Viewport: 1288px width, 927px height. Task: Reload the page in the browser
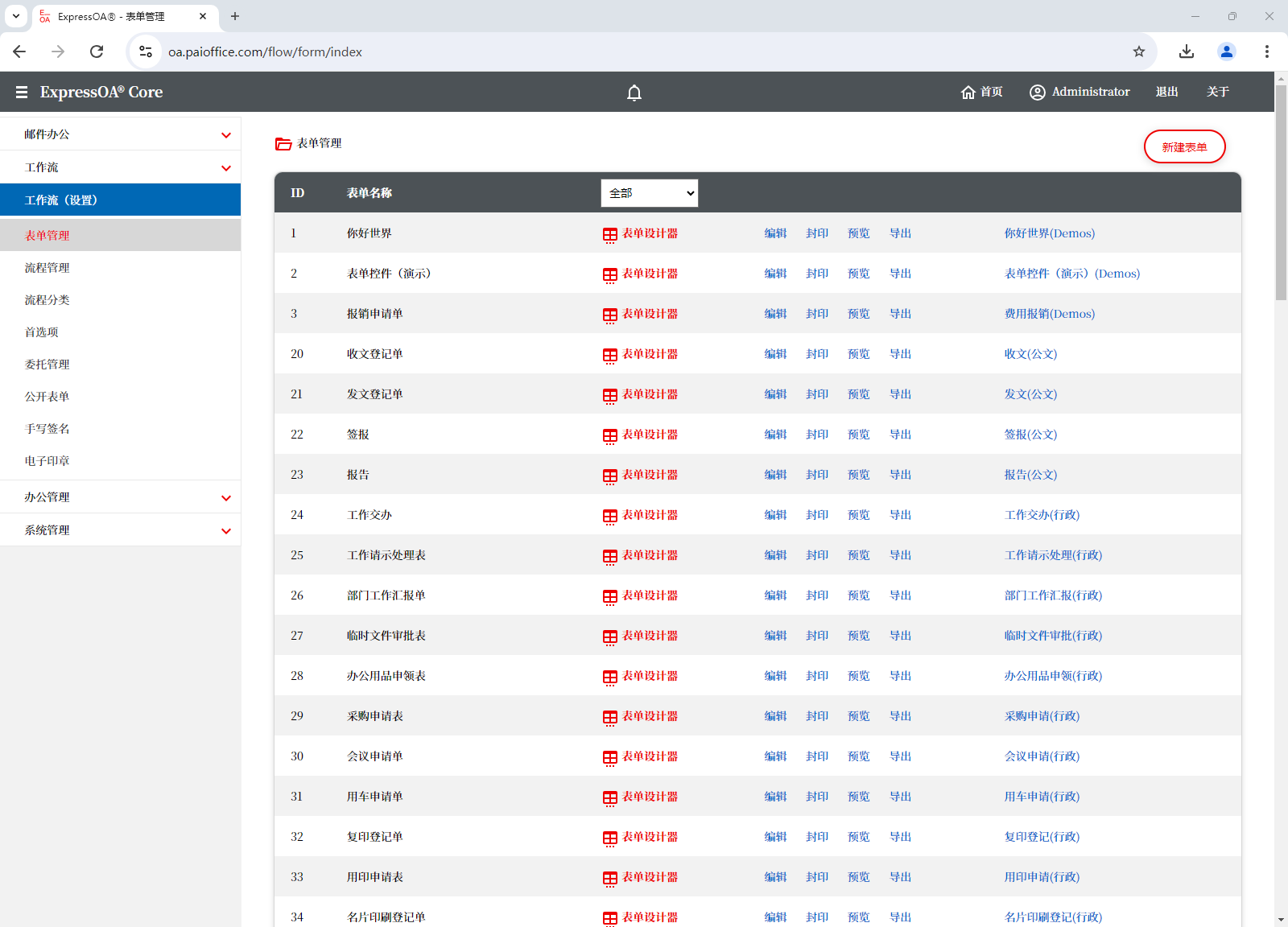point(97,51)
